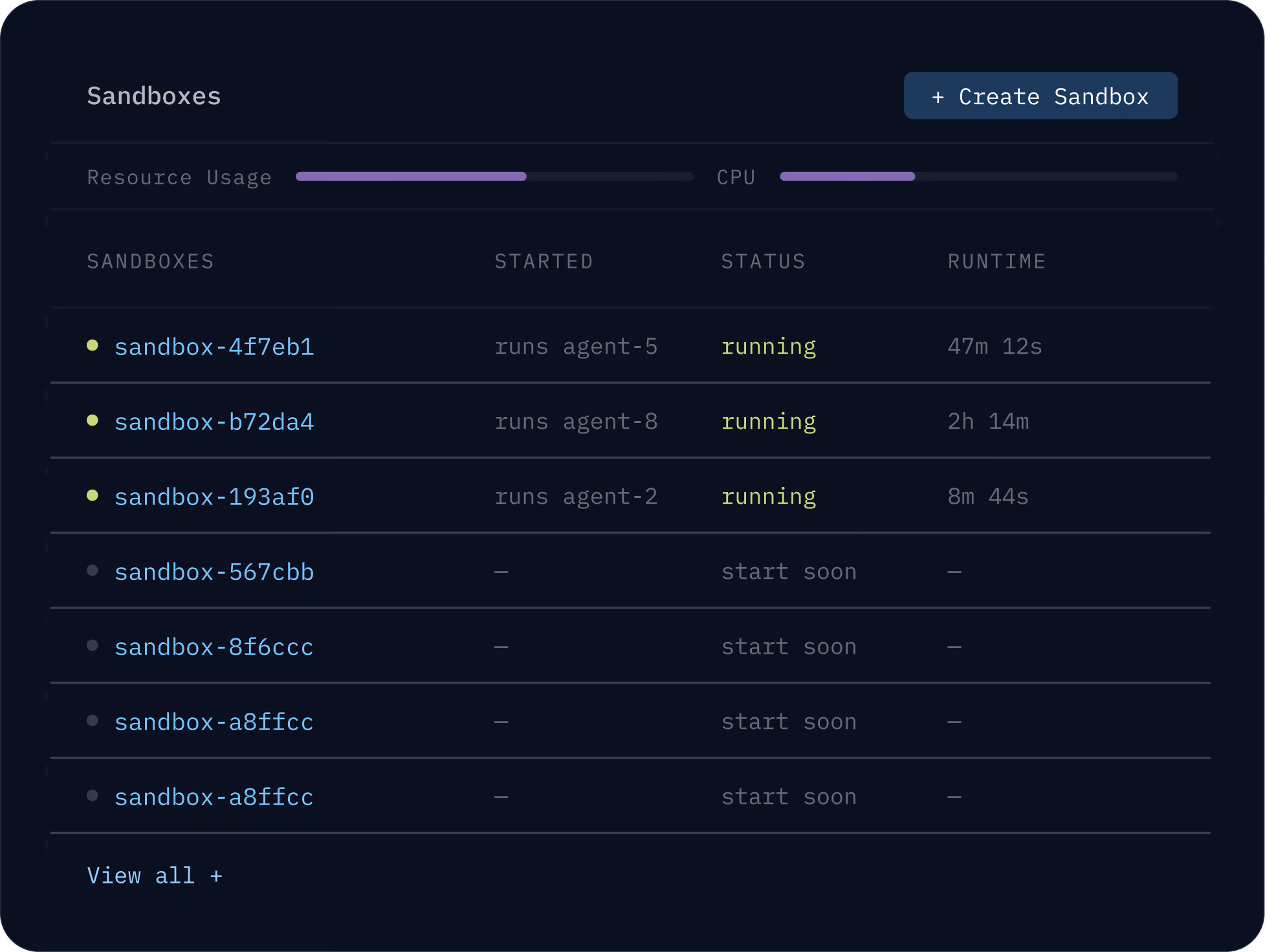1265x952 pixels.
Task: Click the STATUS column header
Action: coord(764,261)
